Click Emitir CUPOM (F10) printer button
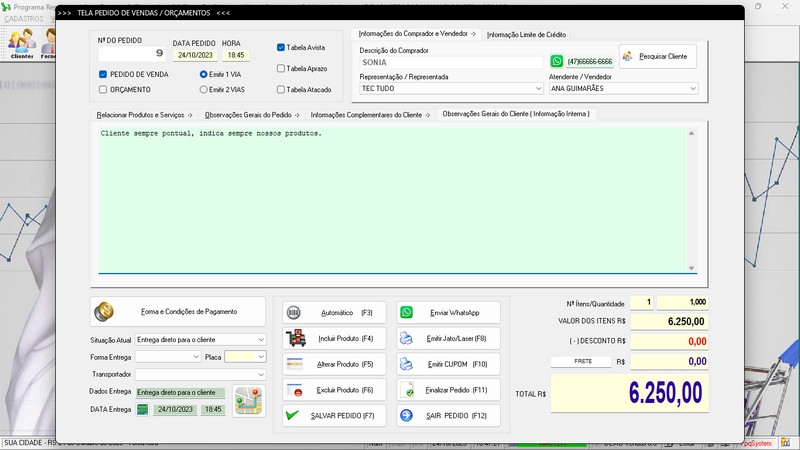 point(448,364)
